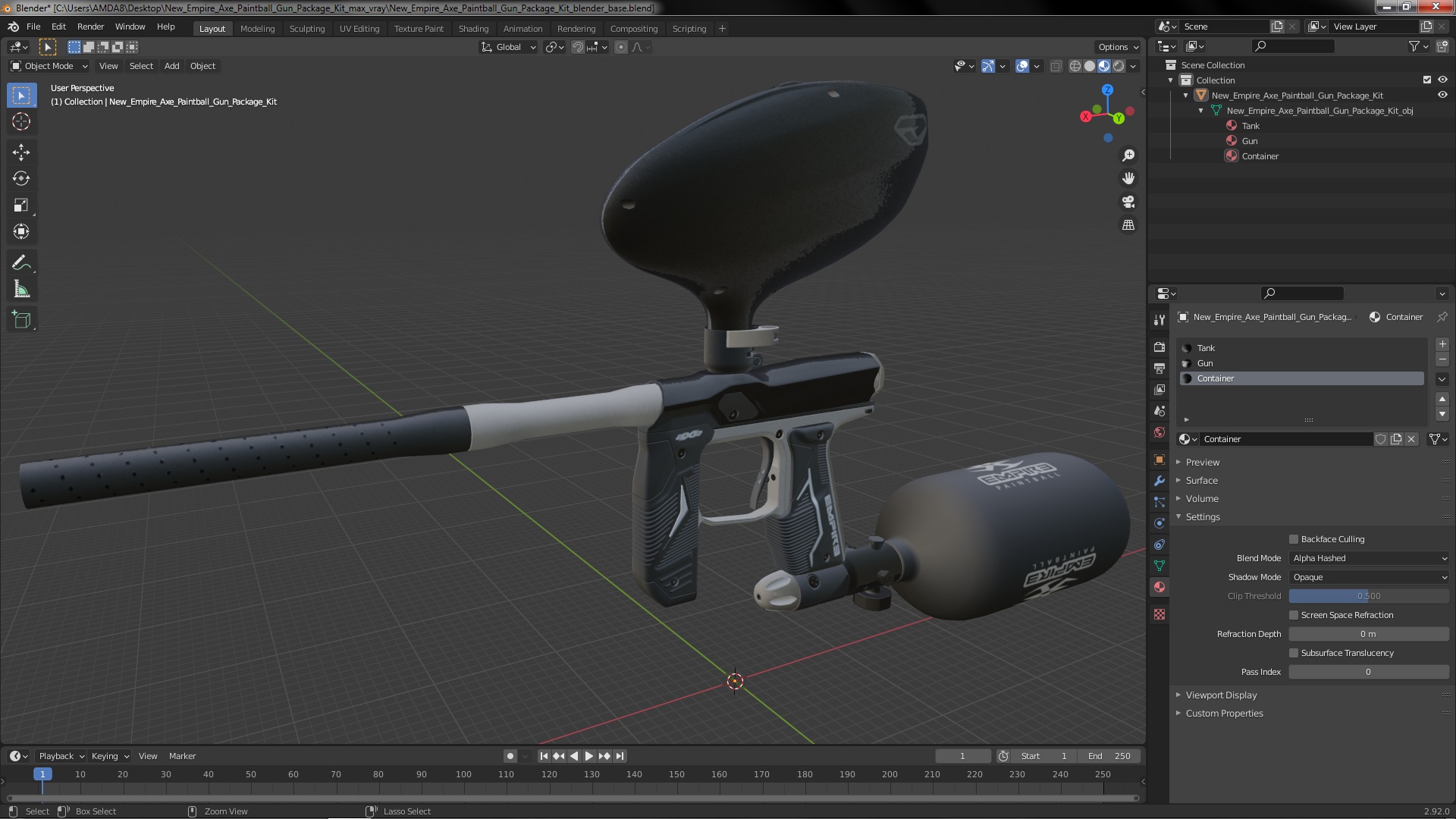Expand the Volume panel

1202,499
